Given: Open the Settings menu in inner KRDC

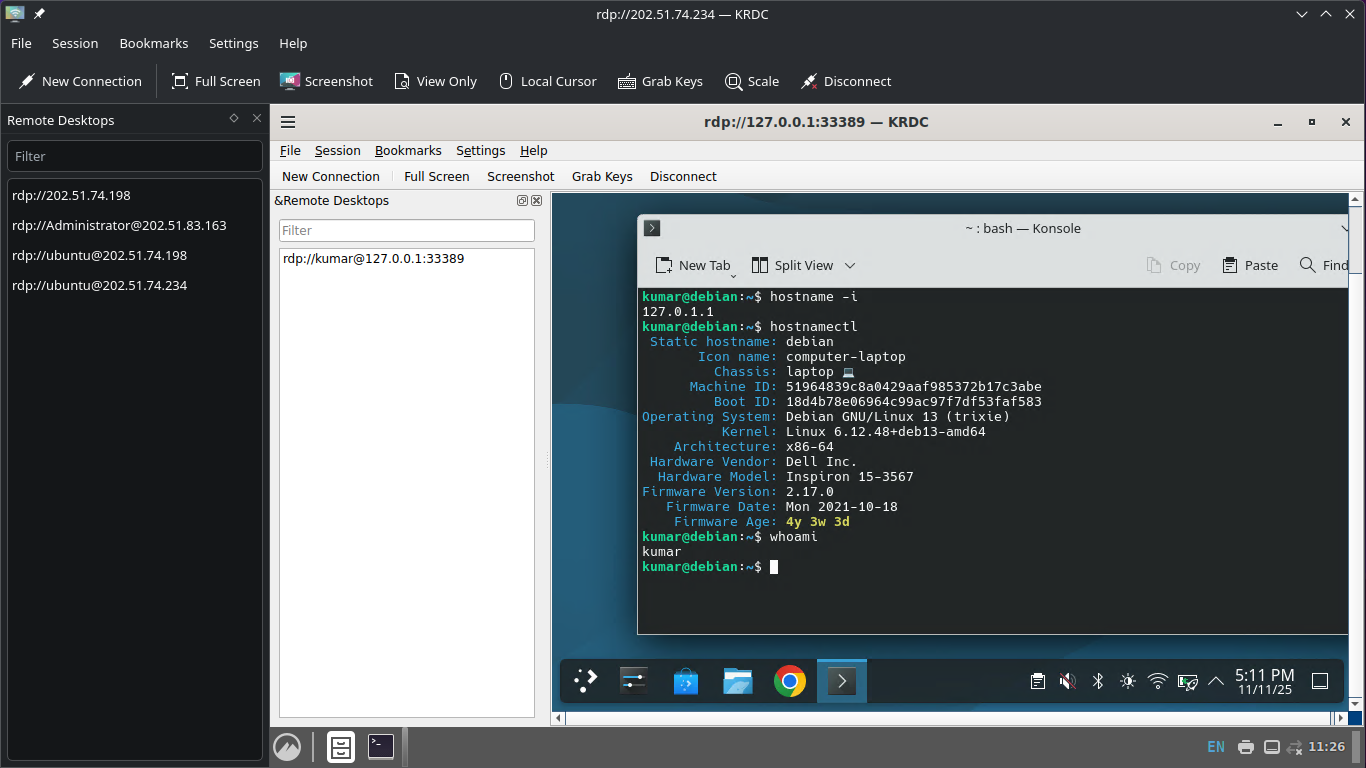Looking at the screenshot, I should [x=480, y=151].
